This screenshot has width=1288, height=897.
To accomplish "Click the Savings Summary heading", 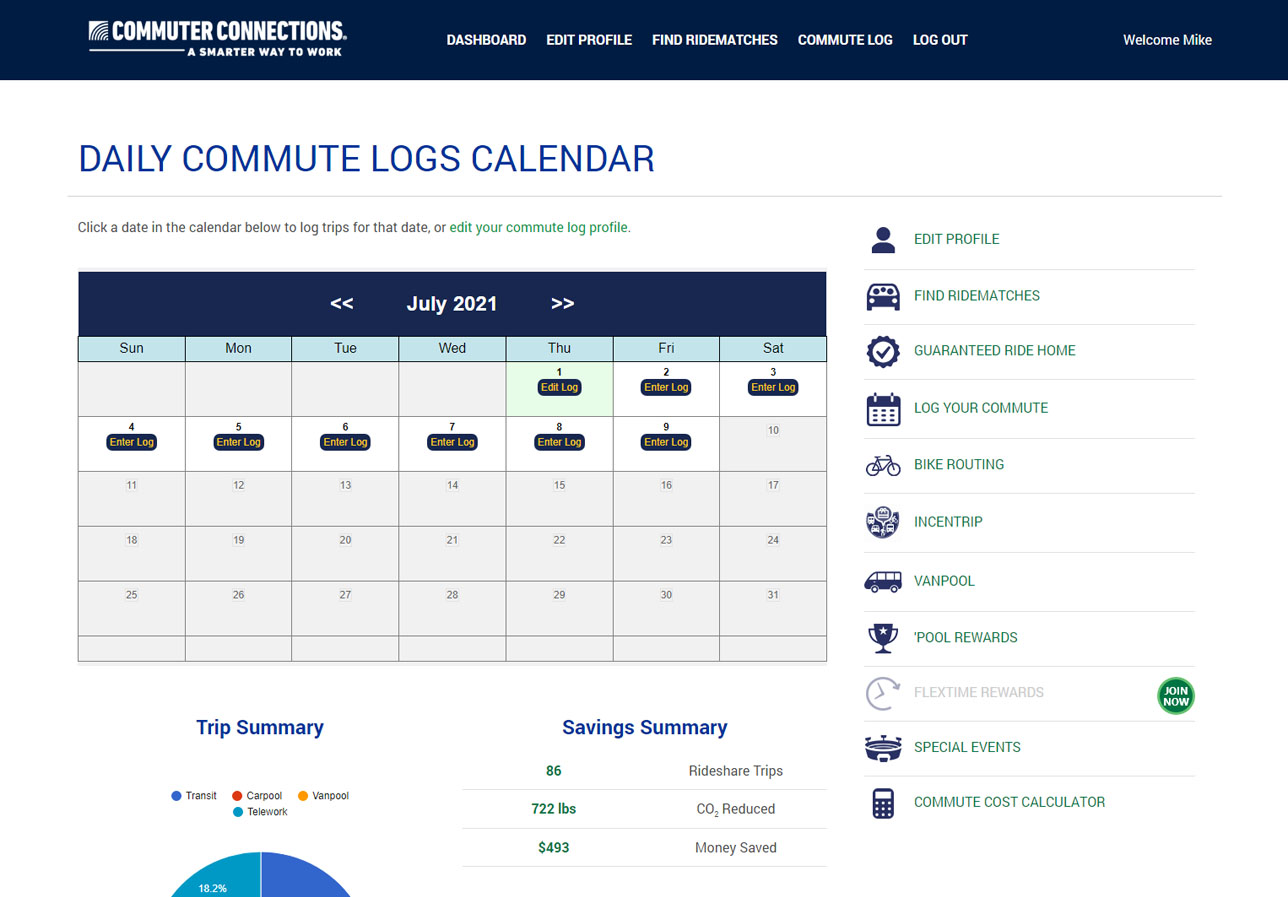I will [x=645, y=727].
